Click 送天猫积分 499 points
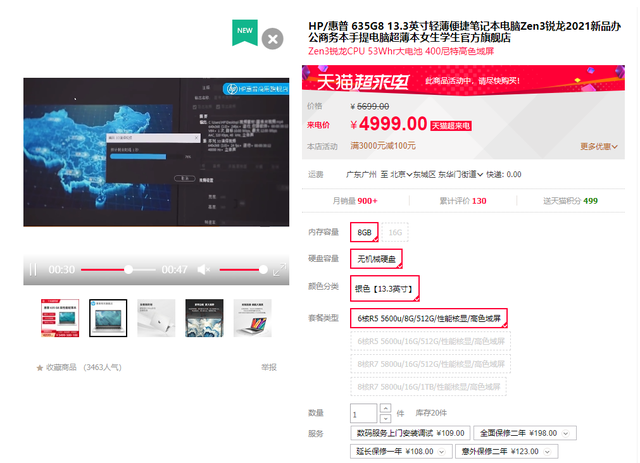This screenshot has width=640, height=463. (x=570, y=200)
